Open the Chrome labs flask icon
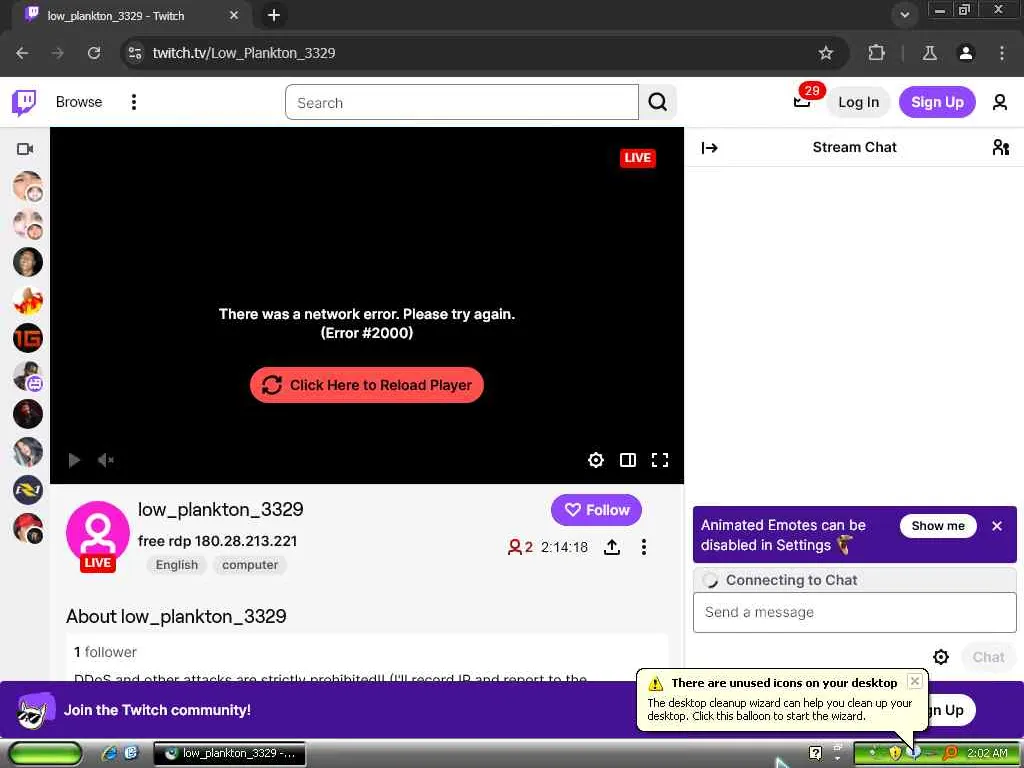 [929, 53]
